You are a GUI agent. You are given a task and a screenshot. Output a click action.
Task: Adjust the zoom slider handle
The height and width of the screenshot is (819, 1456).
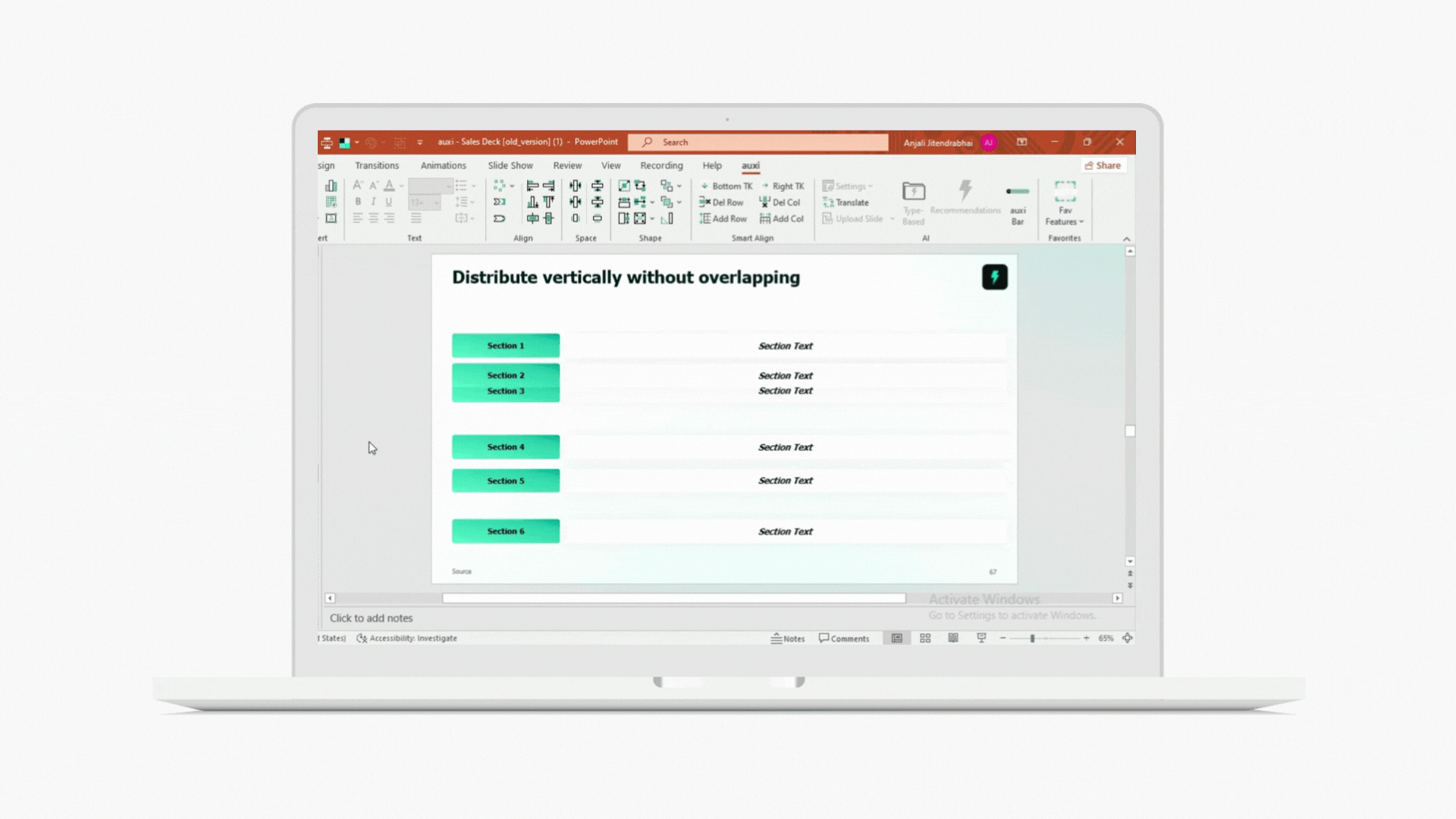[1032, 639]
